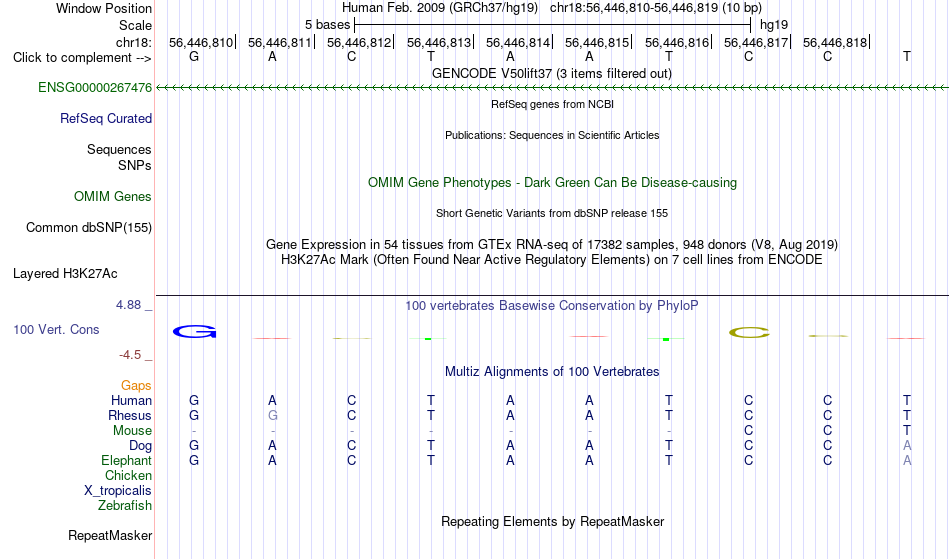Open GTEx Gene Expression track title

(552, 245)
